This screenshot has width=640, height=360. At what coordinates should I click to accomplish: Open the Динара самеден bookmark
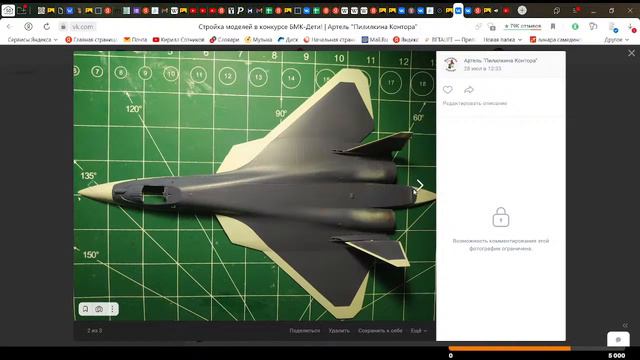point(555,40)
